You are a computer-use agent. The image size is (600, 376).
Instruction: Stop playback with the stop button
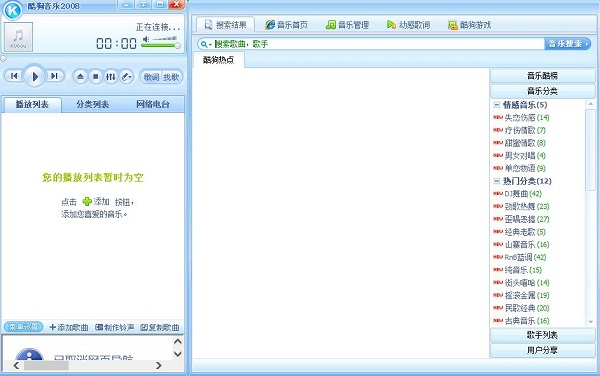96,77
